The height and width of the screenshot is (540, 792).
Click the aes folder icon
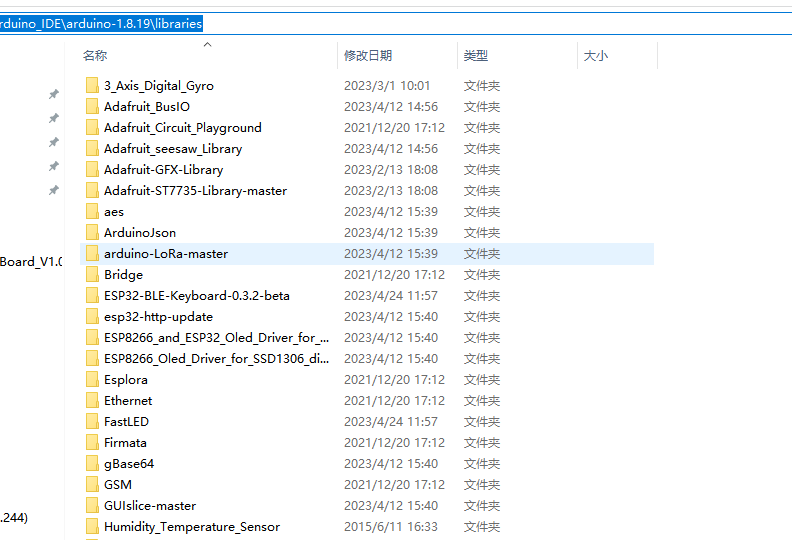click(92, 212)
